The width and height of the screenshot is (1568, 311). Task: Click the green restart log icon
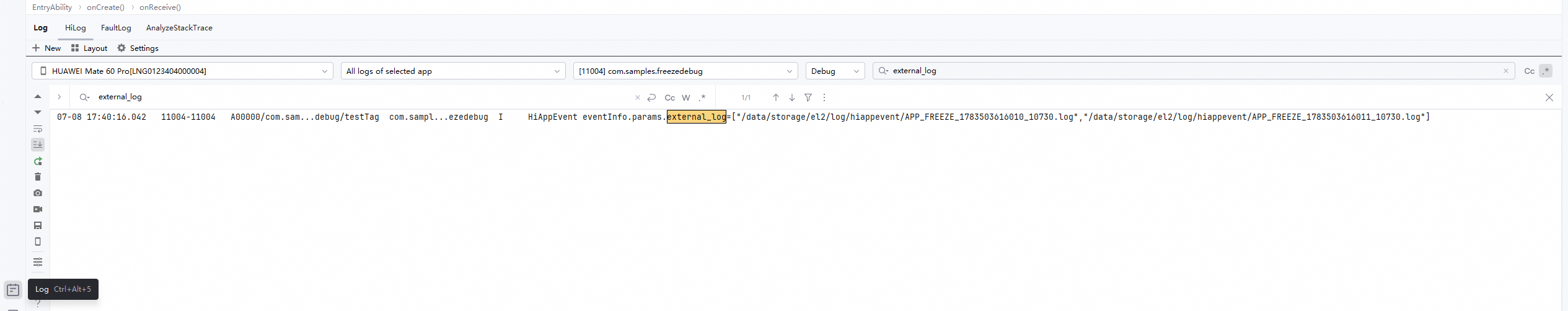(38, 161)
